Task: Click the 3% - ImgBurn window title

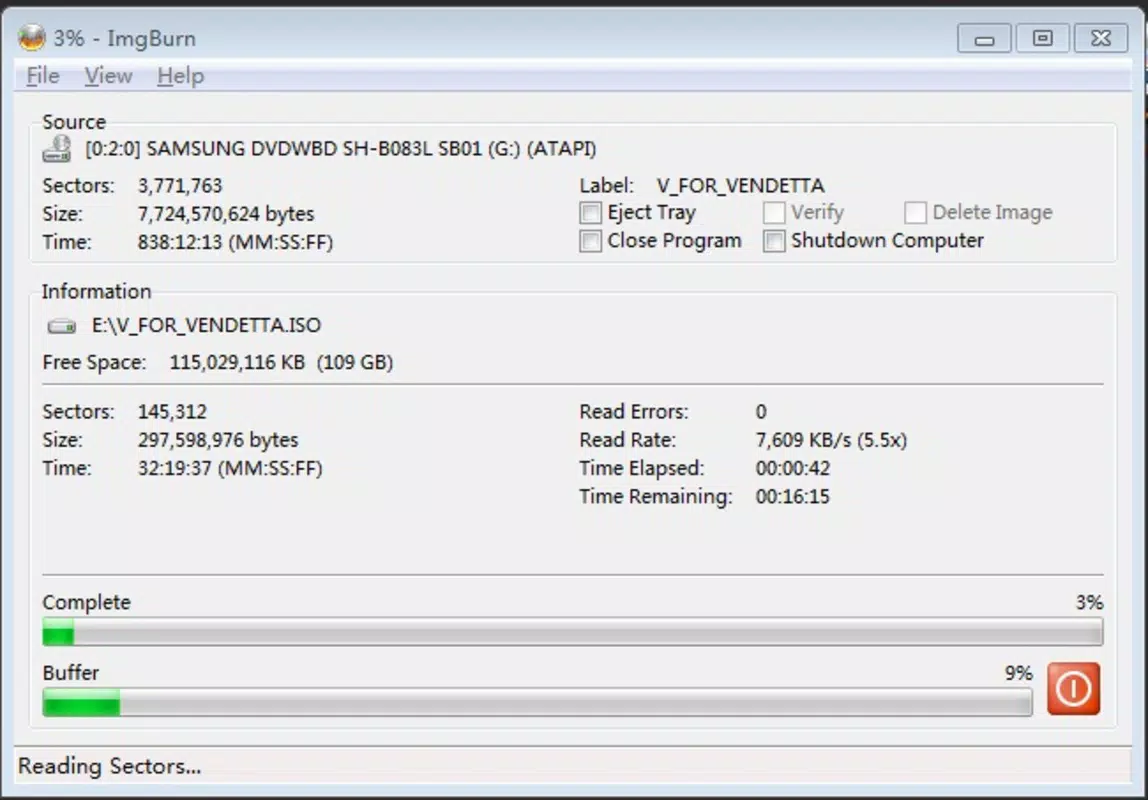Action: point(124,38)
